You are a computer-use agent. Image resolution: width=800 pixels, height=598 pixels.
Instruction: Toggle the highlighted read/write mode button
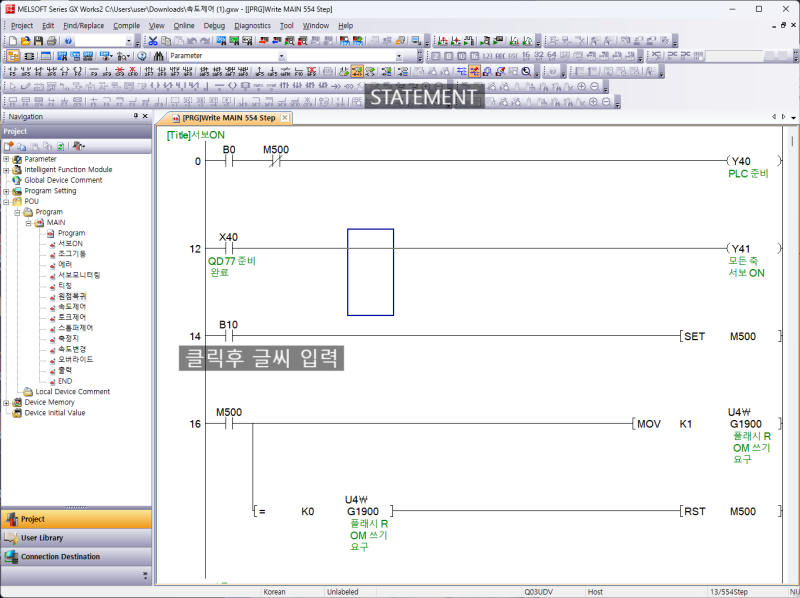point(474,71)
